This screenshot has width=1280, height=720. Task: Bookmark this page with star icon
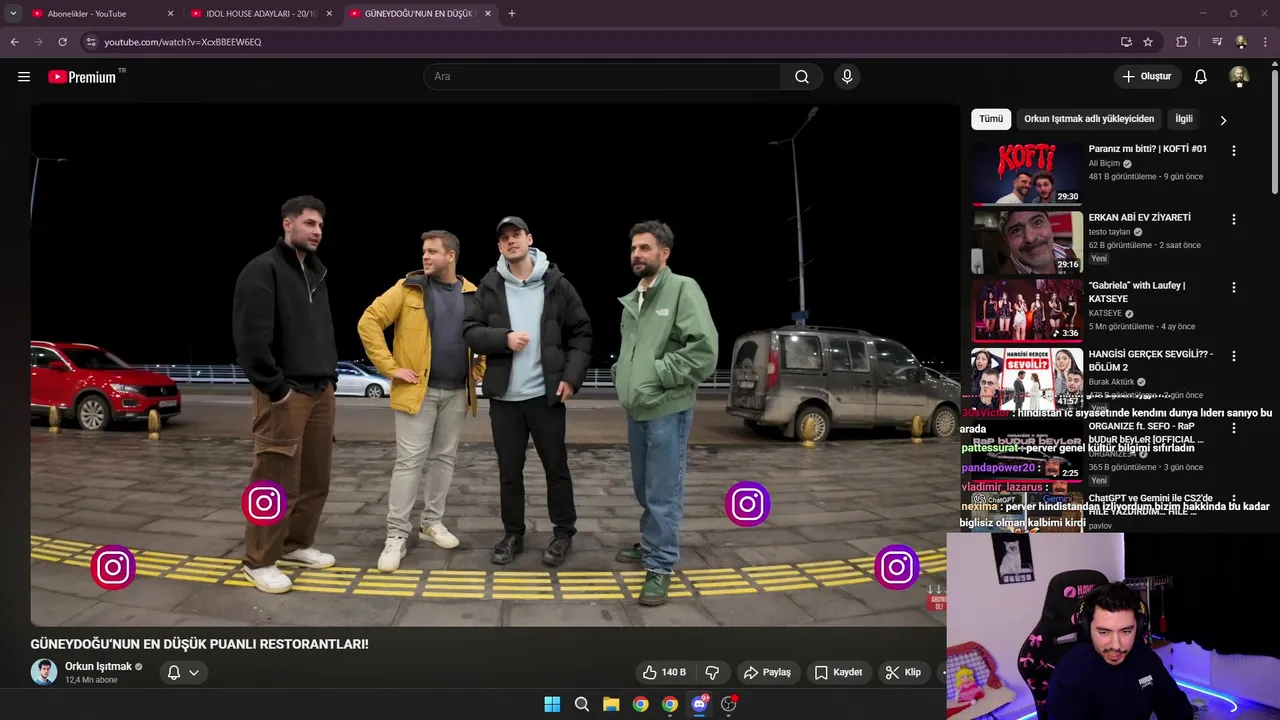pos(1148,42)
